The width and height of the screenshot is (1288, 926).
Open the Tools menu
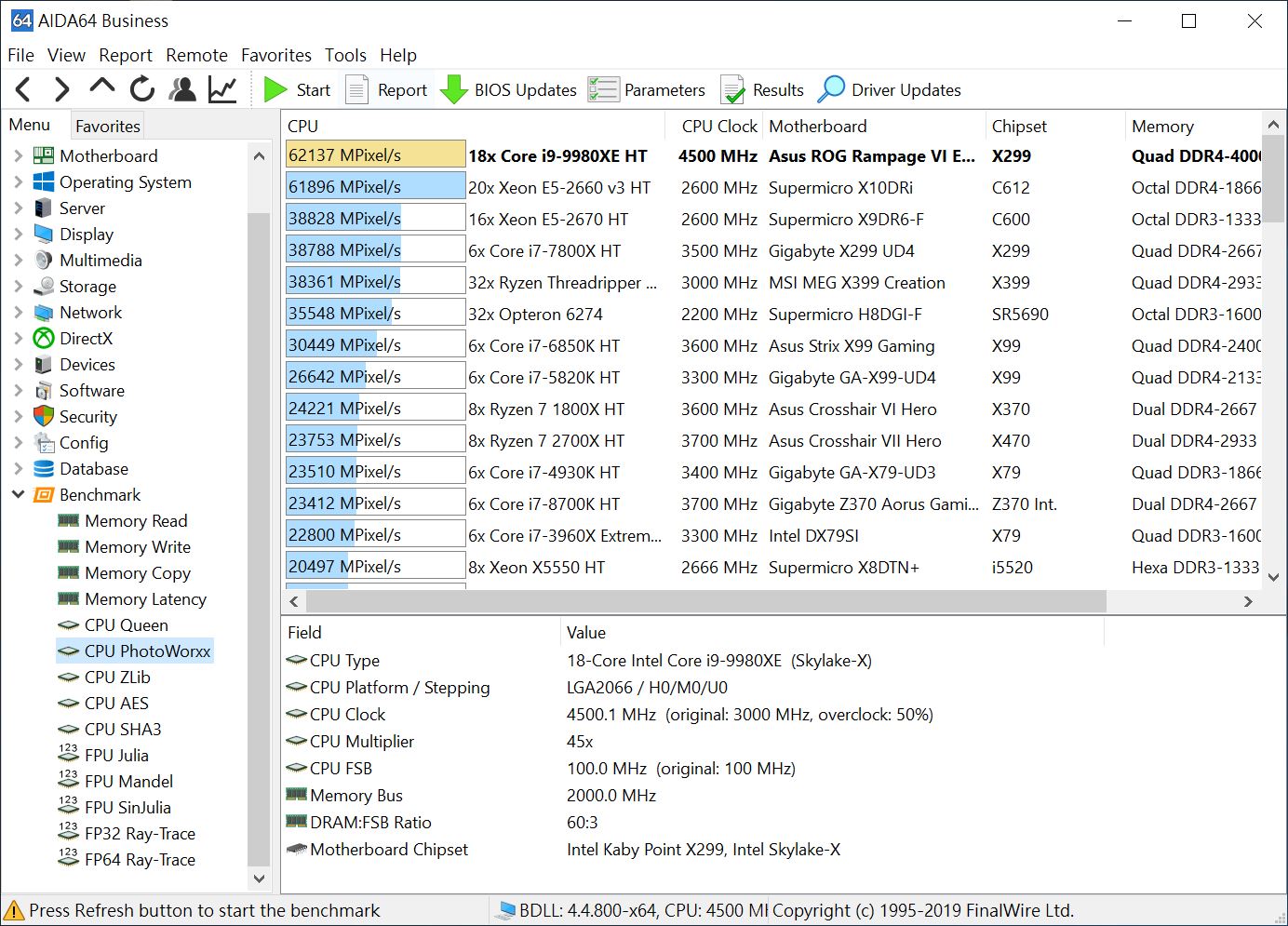click(345, 55)
